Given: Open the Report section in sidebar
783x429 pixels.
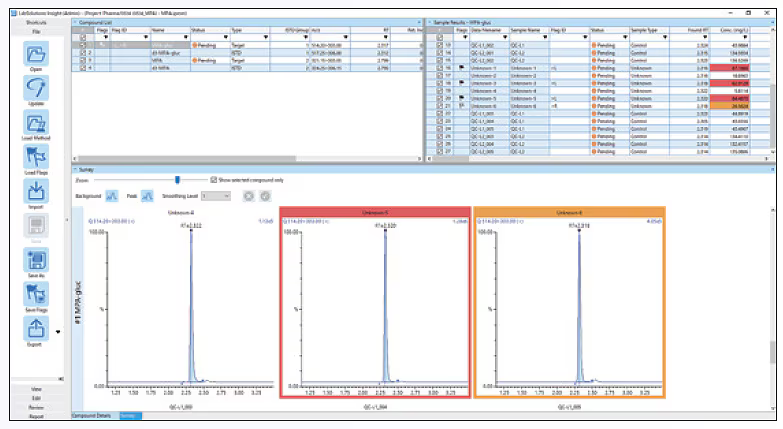Looking at the screenshot, I should [36, 416].
